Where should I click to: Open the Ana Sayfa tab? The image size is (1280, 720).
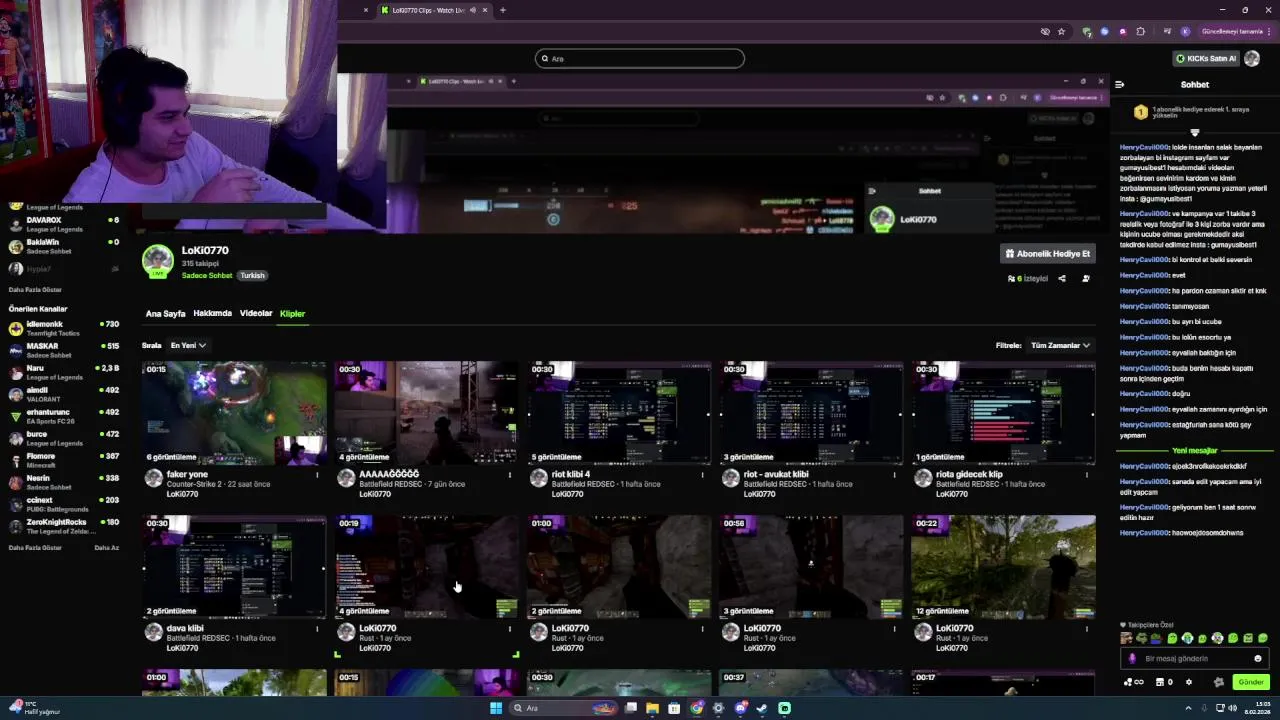(x=165, y=314)
